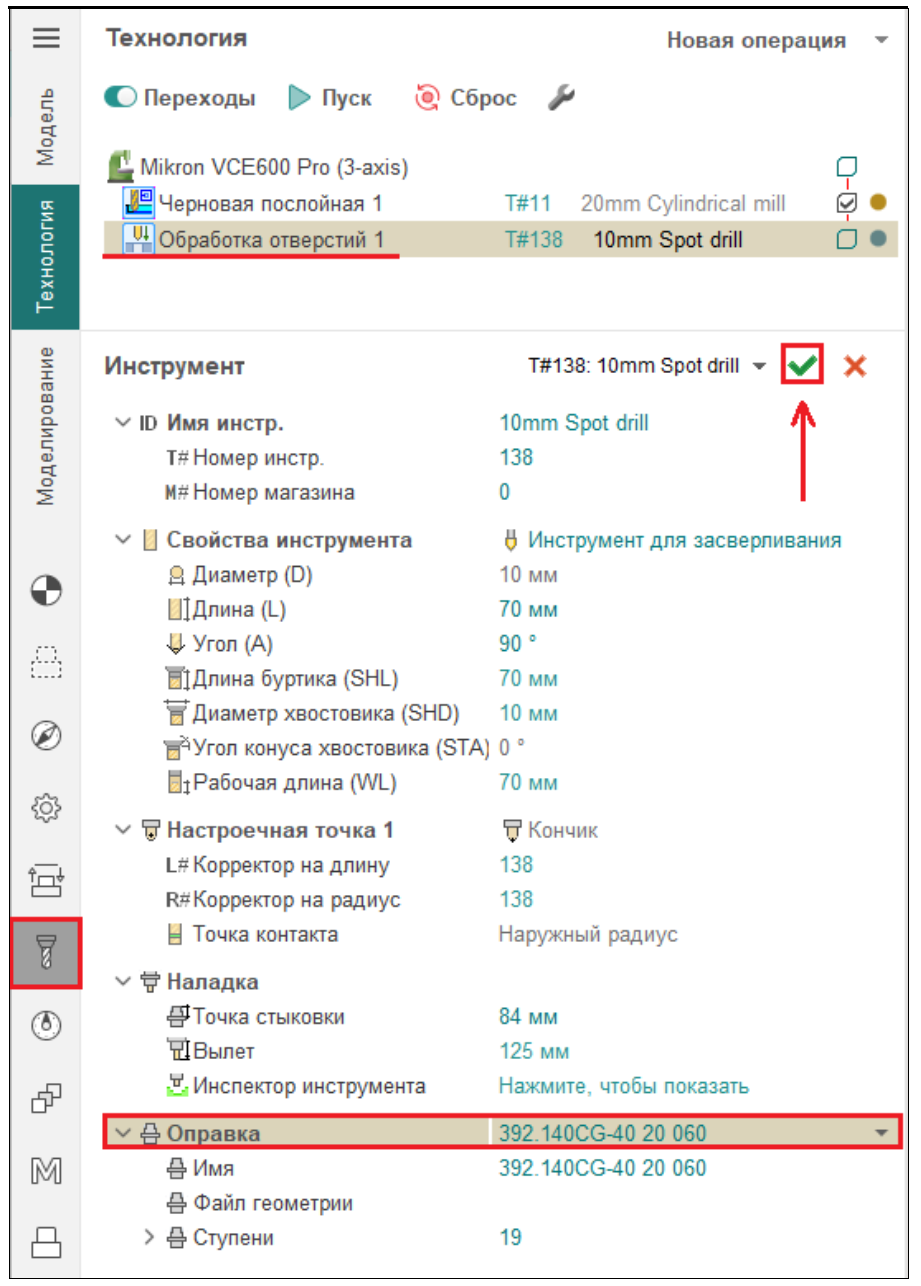Click the Нажмите, чтобы показать link

[x=623, y=1086]
